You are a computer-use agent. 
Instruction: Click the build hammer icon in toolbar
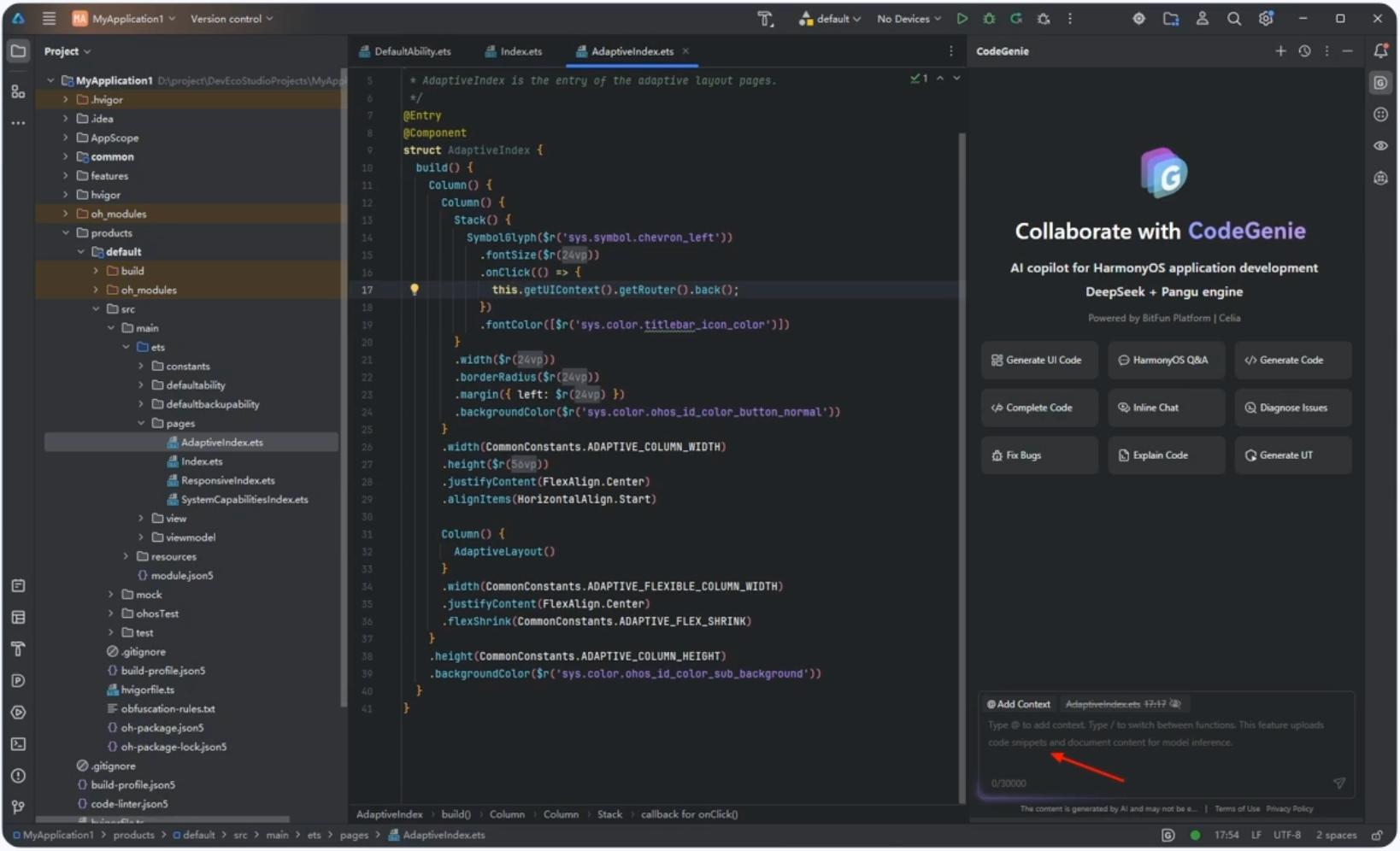pyautogui.click(x=765, y=18)
